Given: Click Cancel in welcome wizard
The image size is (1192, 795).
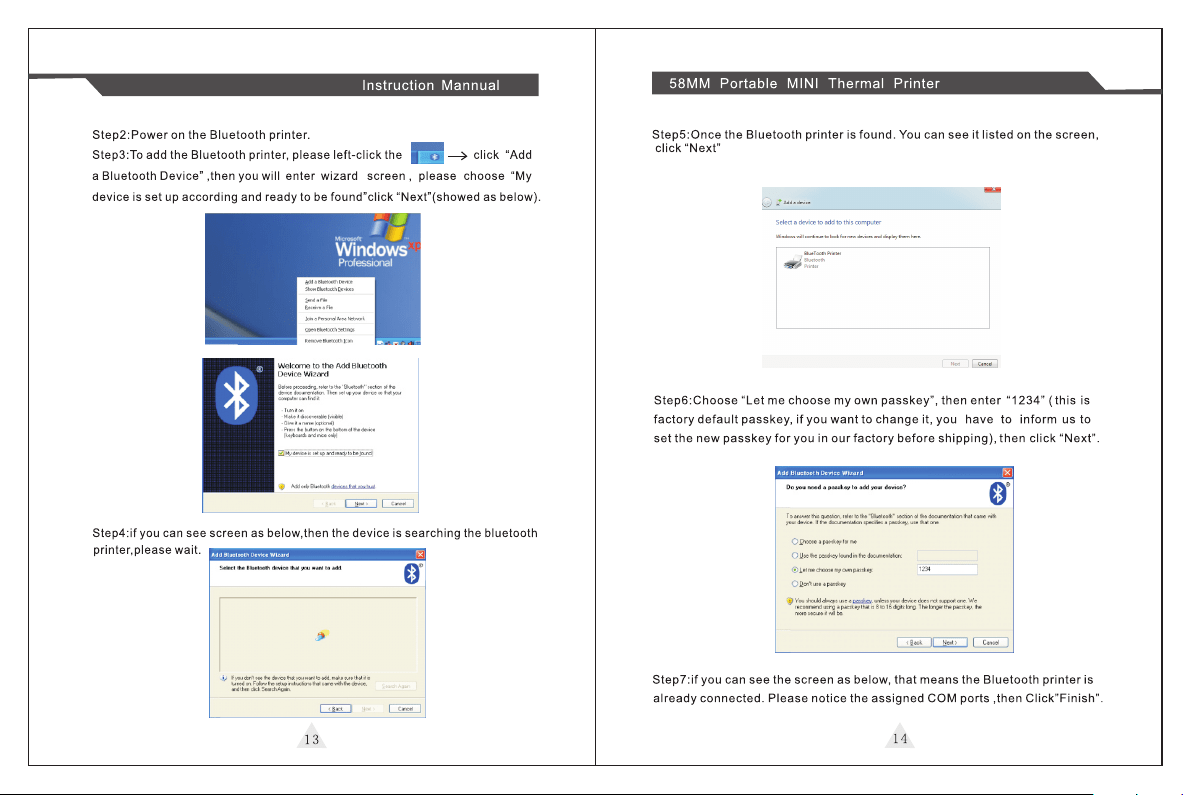Looking at the screenshot, I should pyautogui.click(x=398, y=504).
